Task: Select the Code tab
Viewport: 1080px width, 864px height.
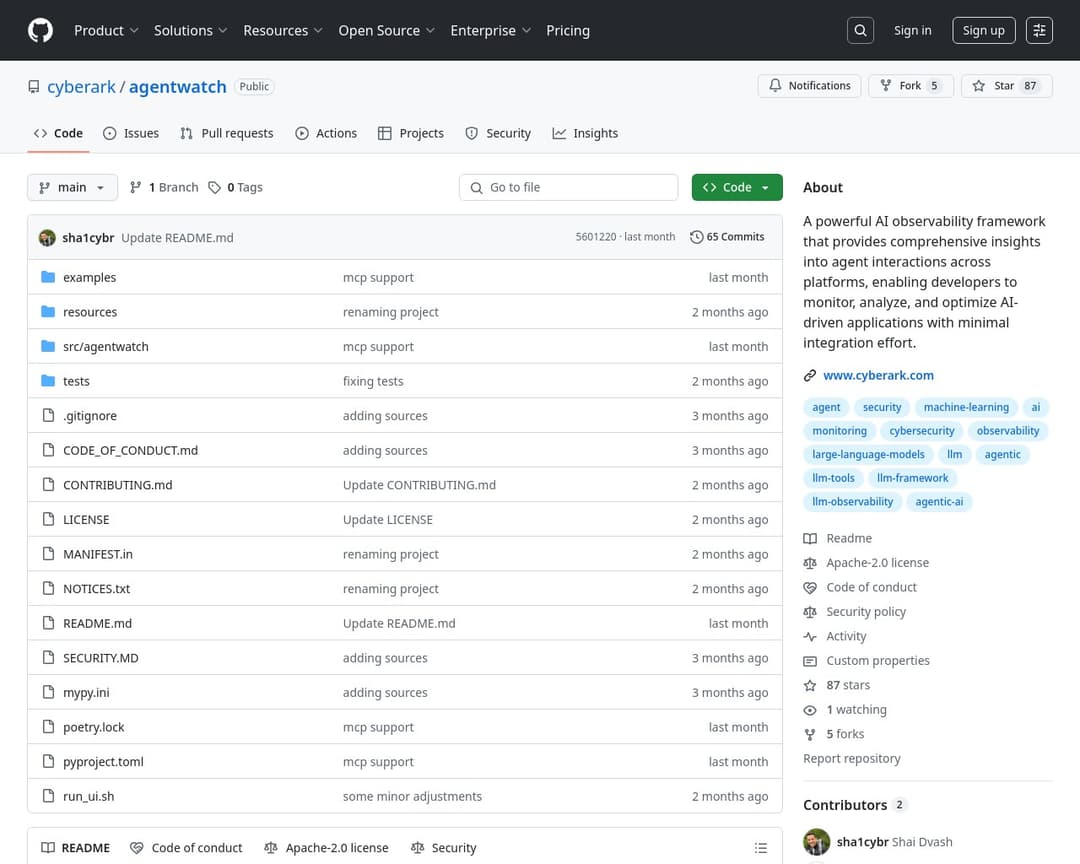Action: tap(58, 133)
